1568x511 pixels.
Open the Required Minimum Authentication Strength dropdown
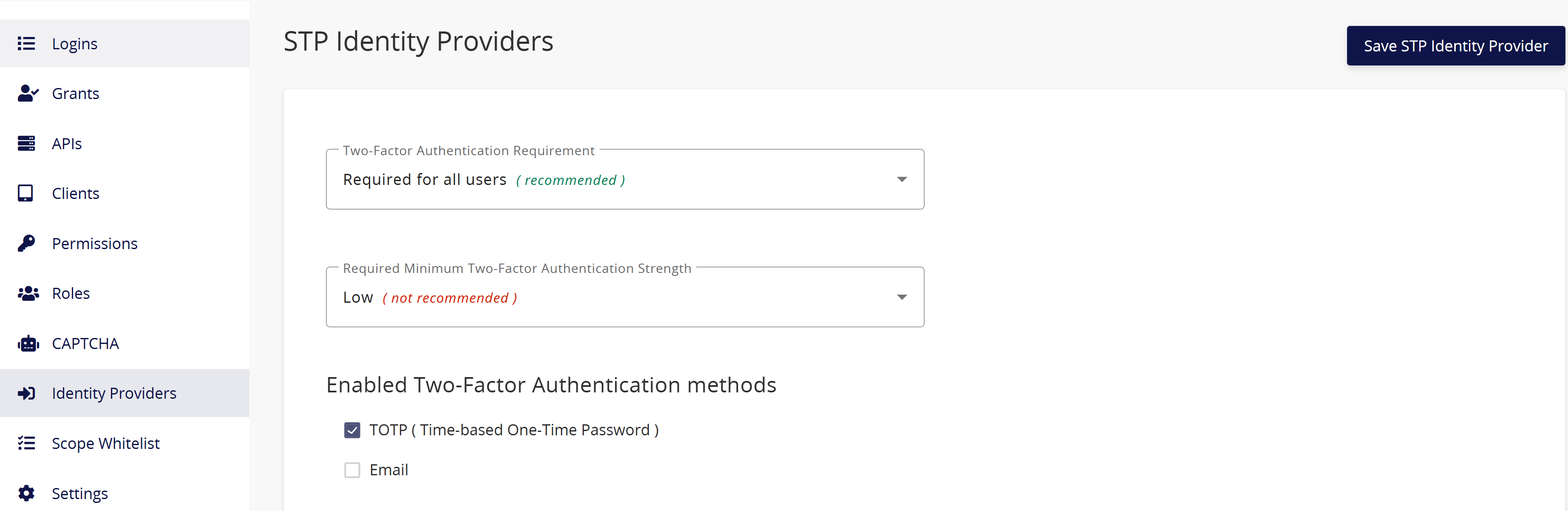(x=625, y=297)
